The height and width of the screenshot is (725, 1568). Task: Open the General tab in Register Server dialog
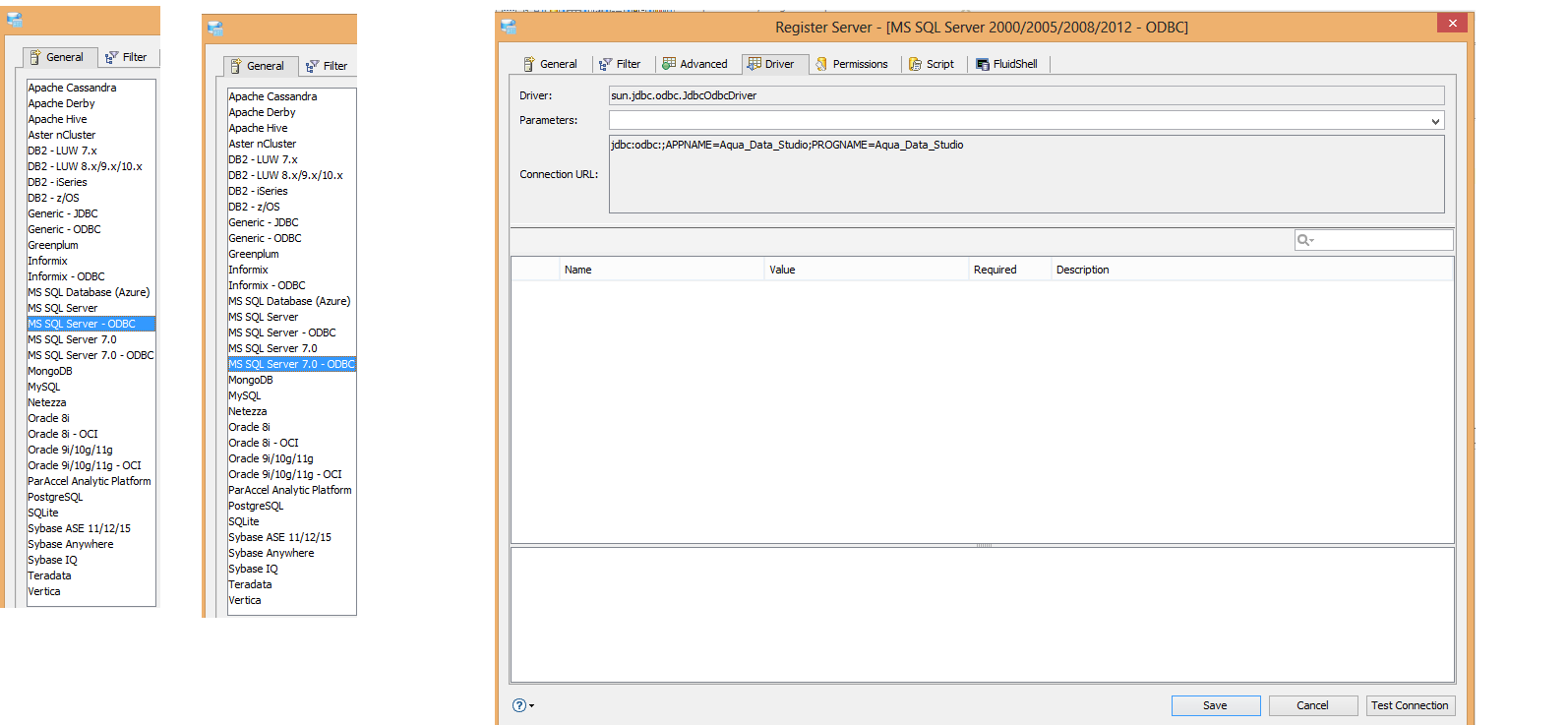(549, 64)
